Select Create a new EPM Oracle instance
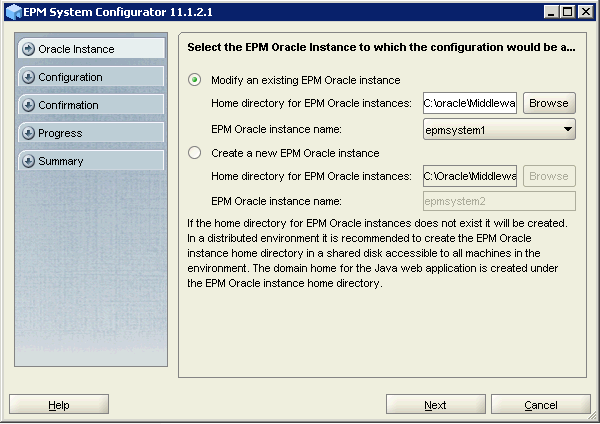 point(194,153)
